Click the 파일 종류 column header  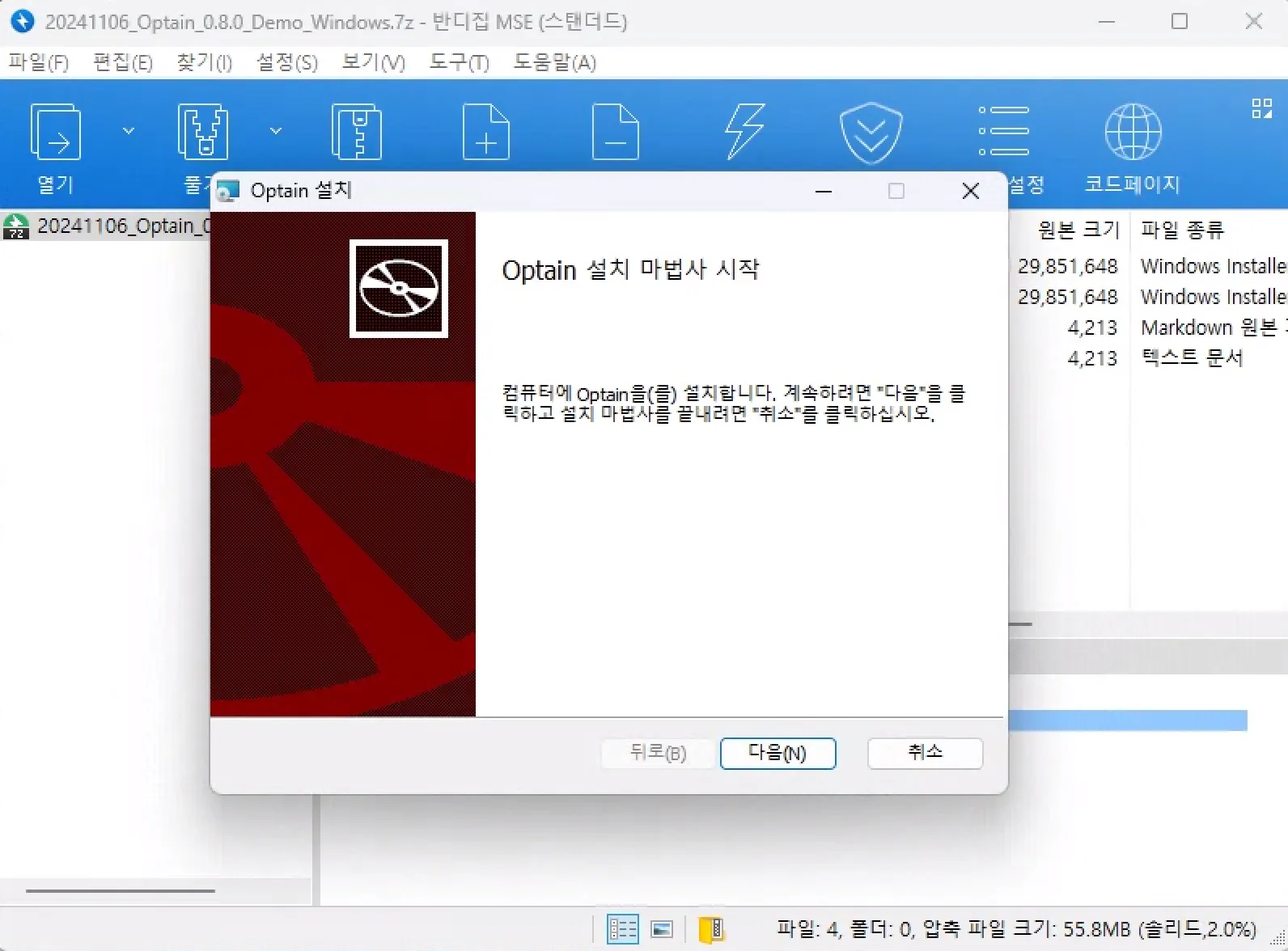[x=1182, y=230]
